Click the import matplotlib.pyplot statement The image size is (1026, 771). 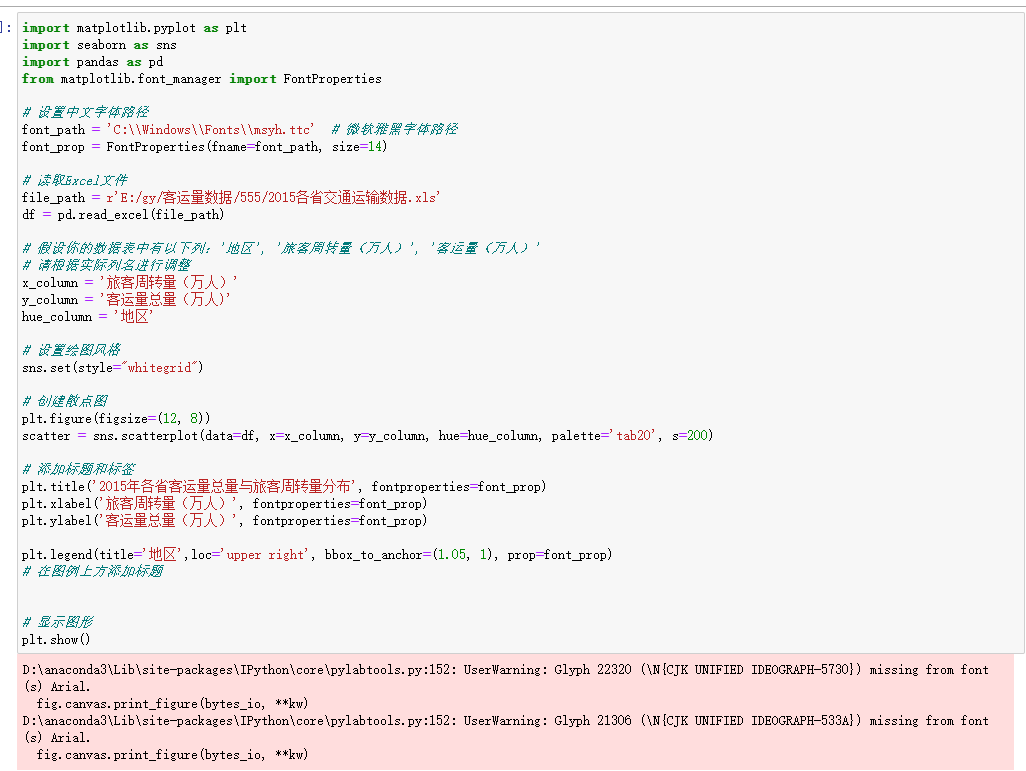130,27
